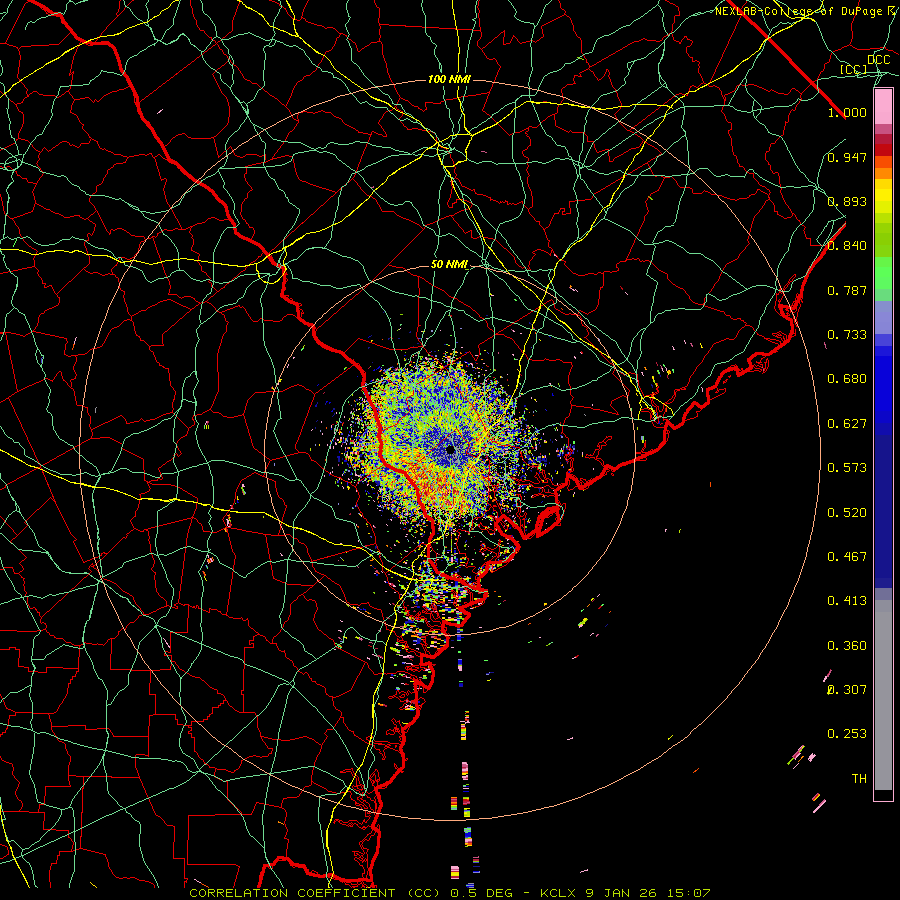Click the 50 NMI range ring label
The height and width of the screenshot is (900, 900).
449,265
